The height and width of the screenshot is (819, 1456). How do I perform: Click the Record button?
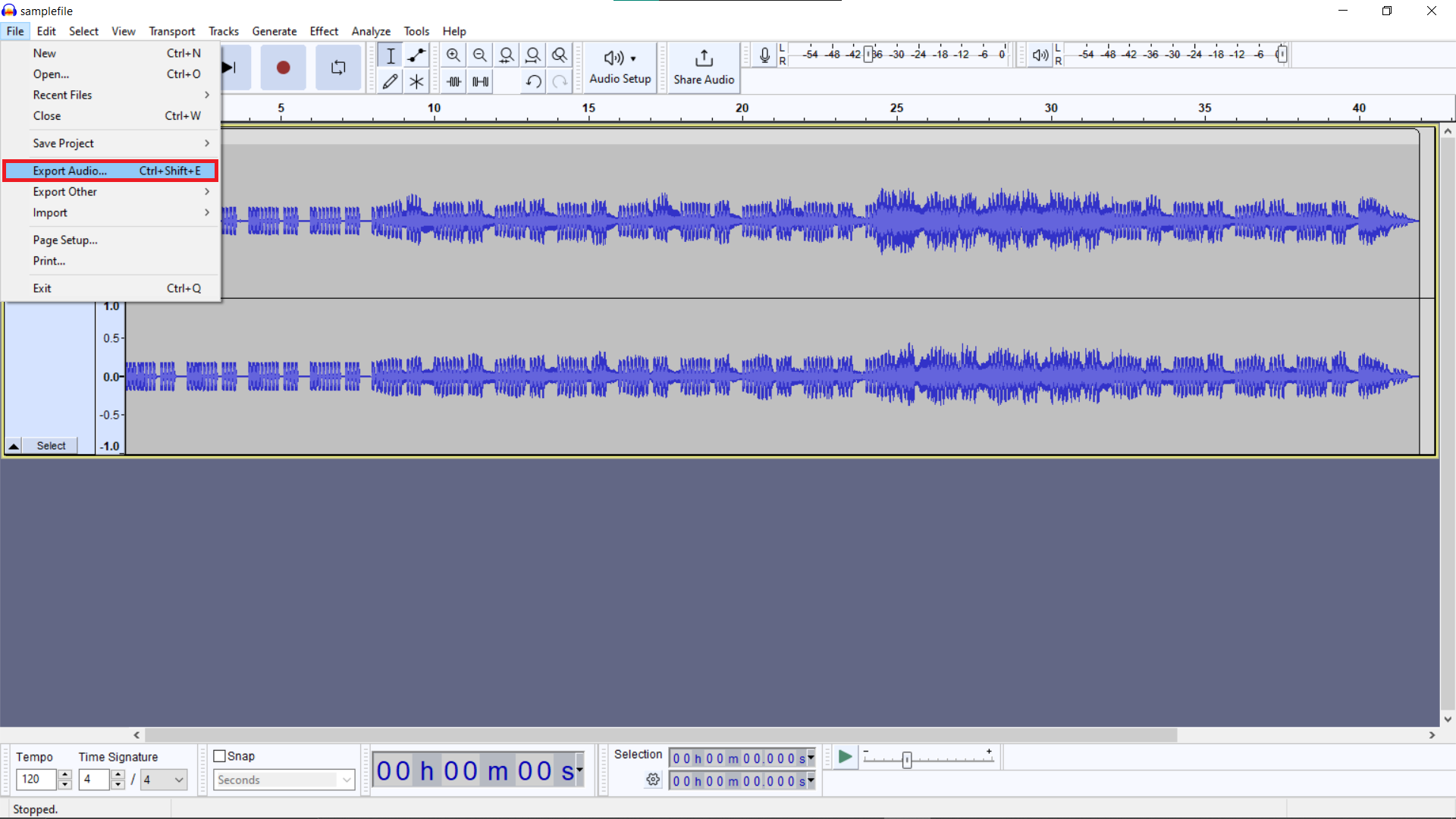pyautogui.click(x=283, y=67)
